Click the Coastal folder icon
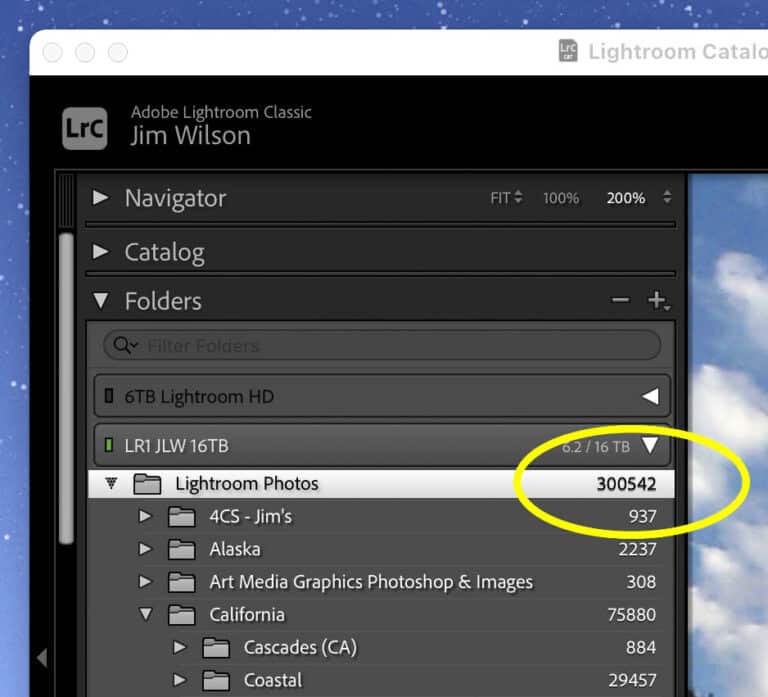 [x=216, y=680]
